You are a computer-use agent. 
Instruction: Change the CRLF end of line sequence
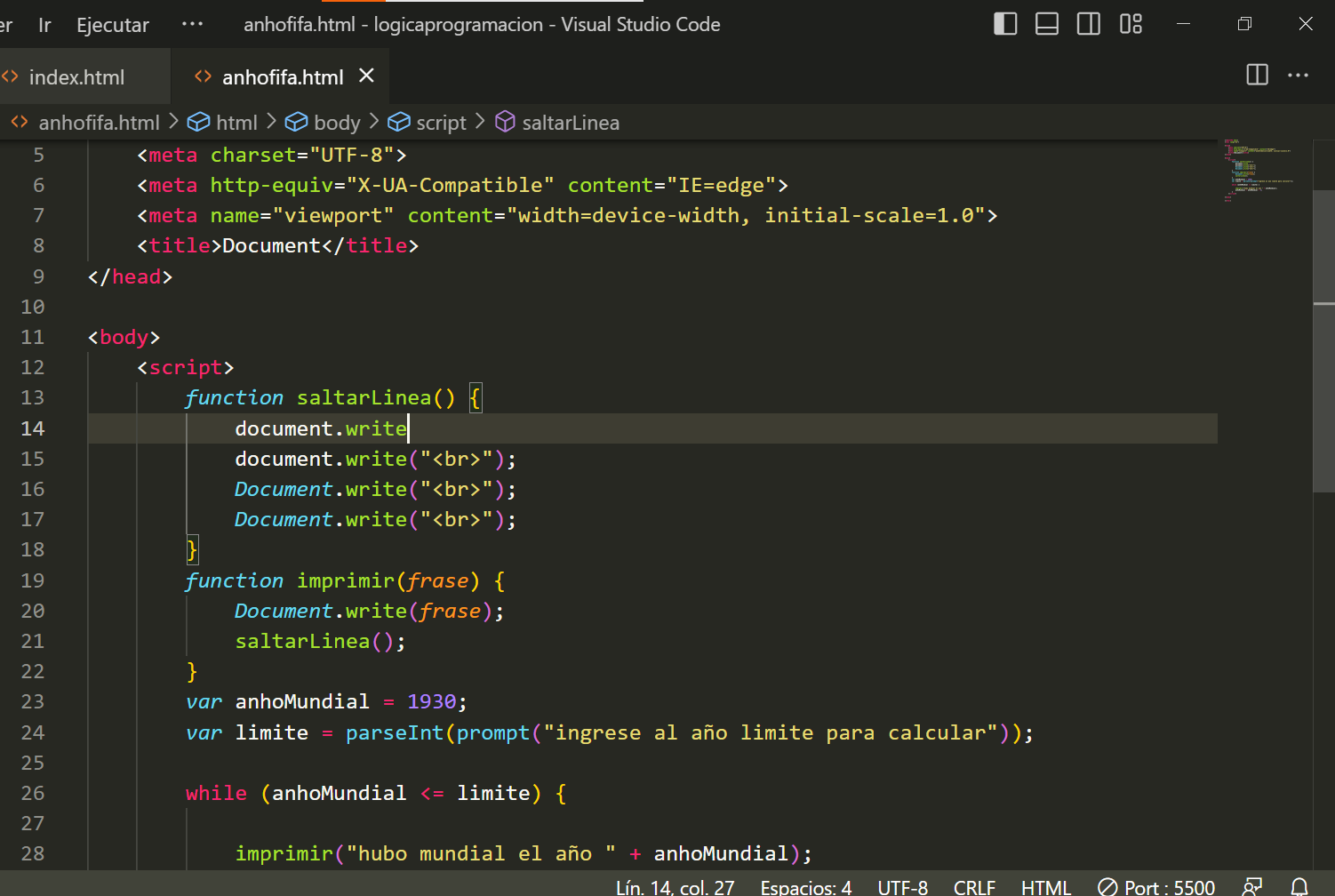tap(974, 887)
